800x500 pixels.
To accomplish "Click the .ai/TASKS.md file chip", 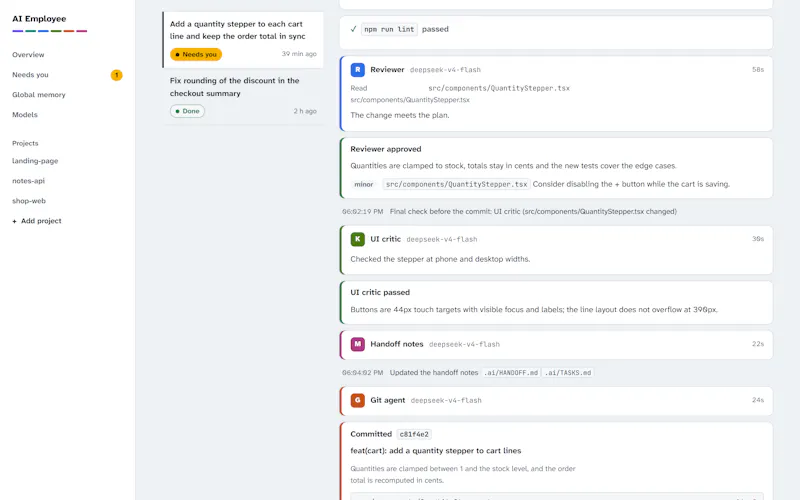I will pos(568,372).
